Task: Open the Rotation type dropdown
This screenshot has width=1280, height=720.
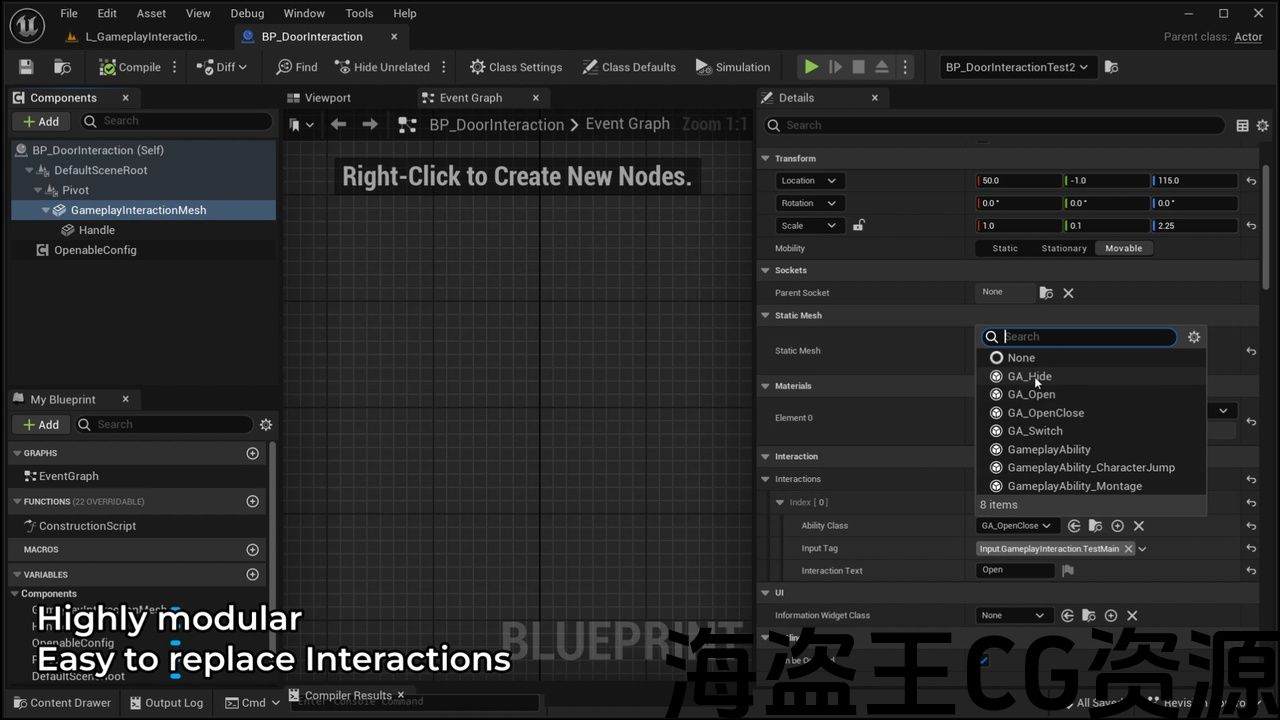Action: [x=810, y=203]
